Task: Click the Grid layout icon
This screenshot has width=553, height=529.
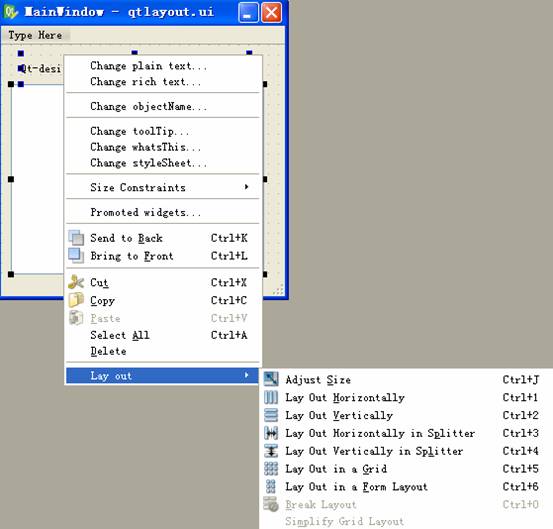Action: [x=271, y=469]
